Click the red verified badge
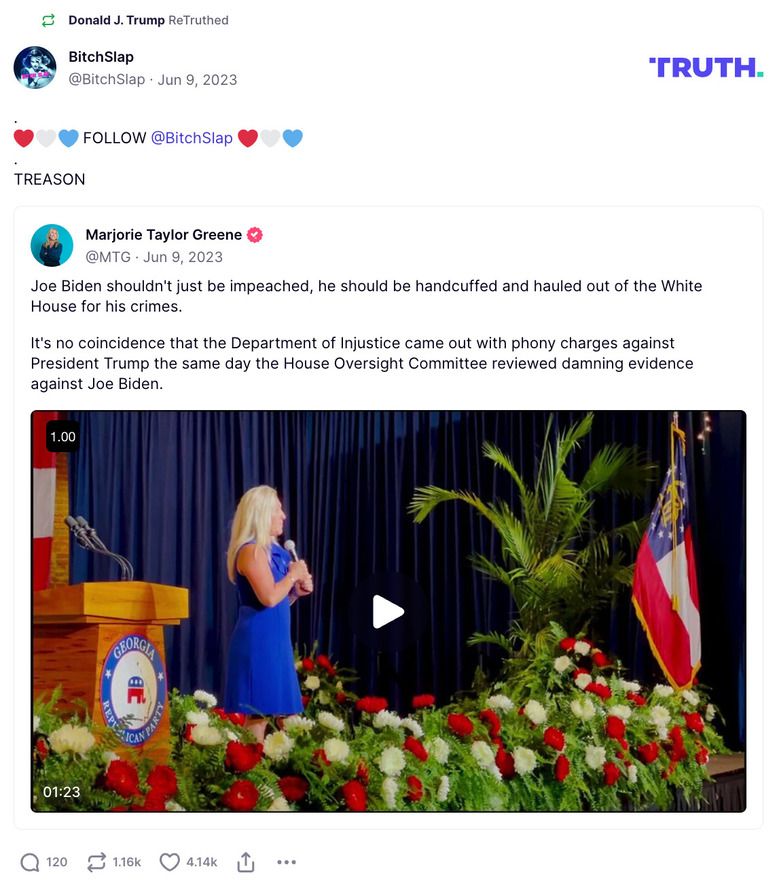Screen dimensions: 777x886 point(255,235)
